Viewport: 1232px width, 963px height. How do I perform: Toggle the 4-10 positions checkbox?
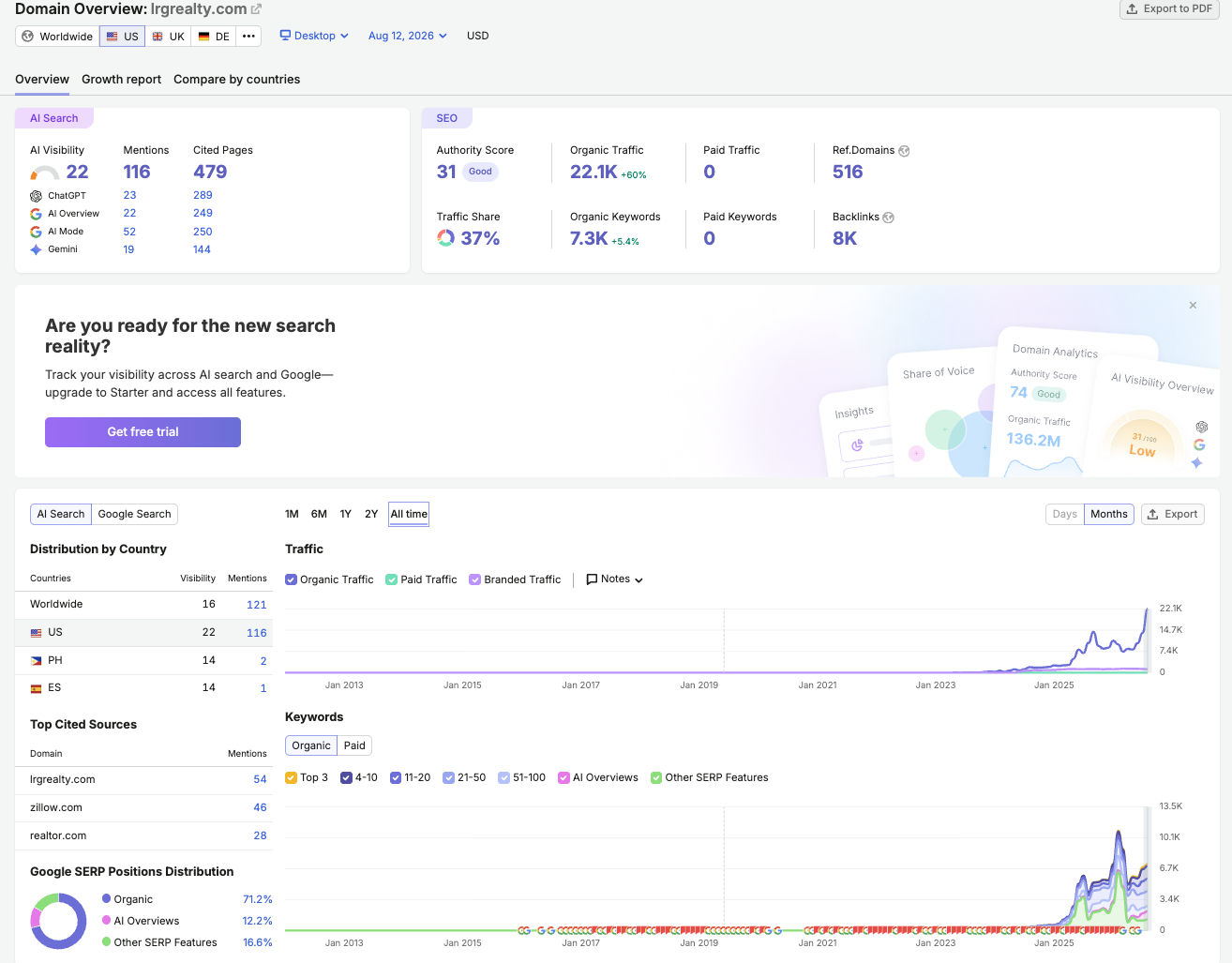point(346,777)
